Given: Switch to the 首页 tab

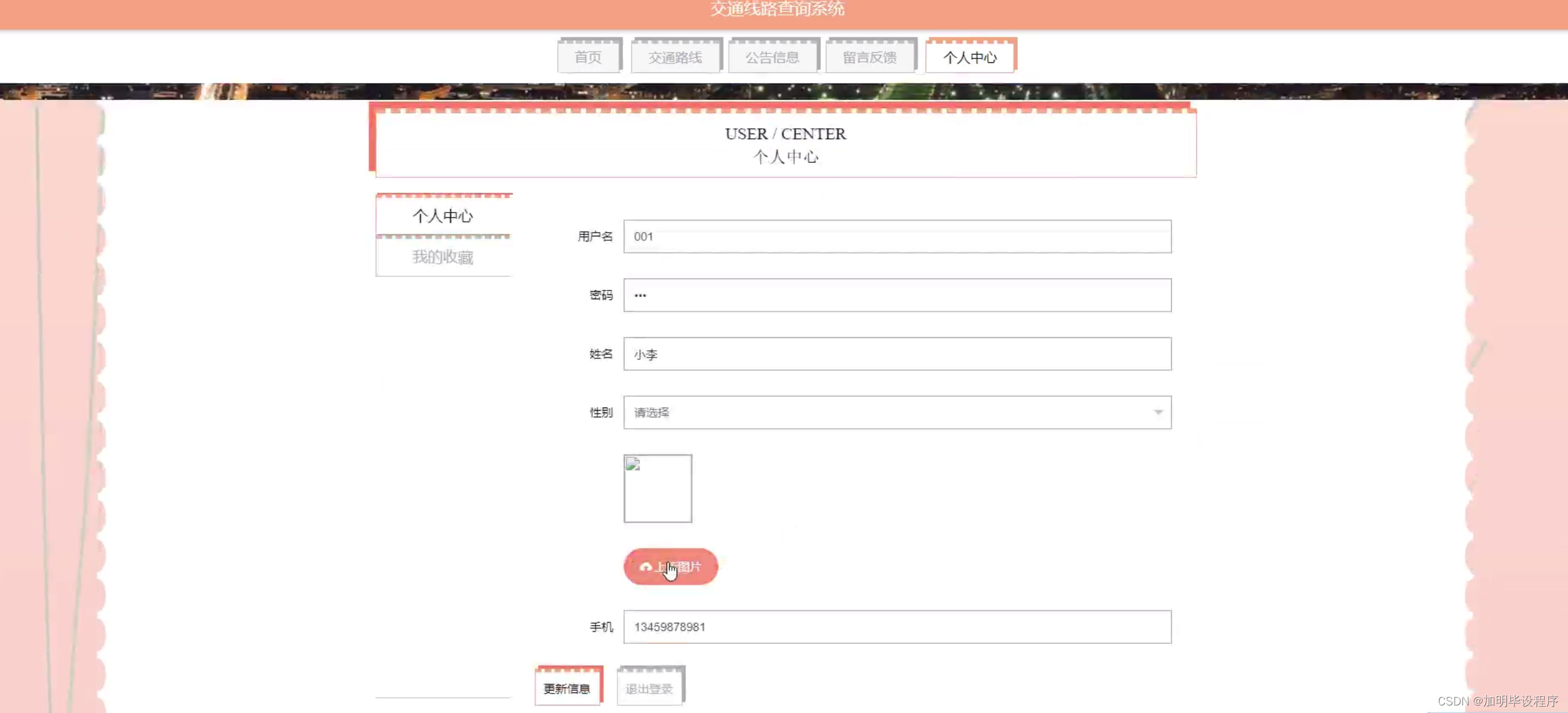Looking at the screenshot, I should tap(588, 57).
